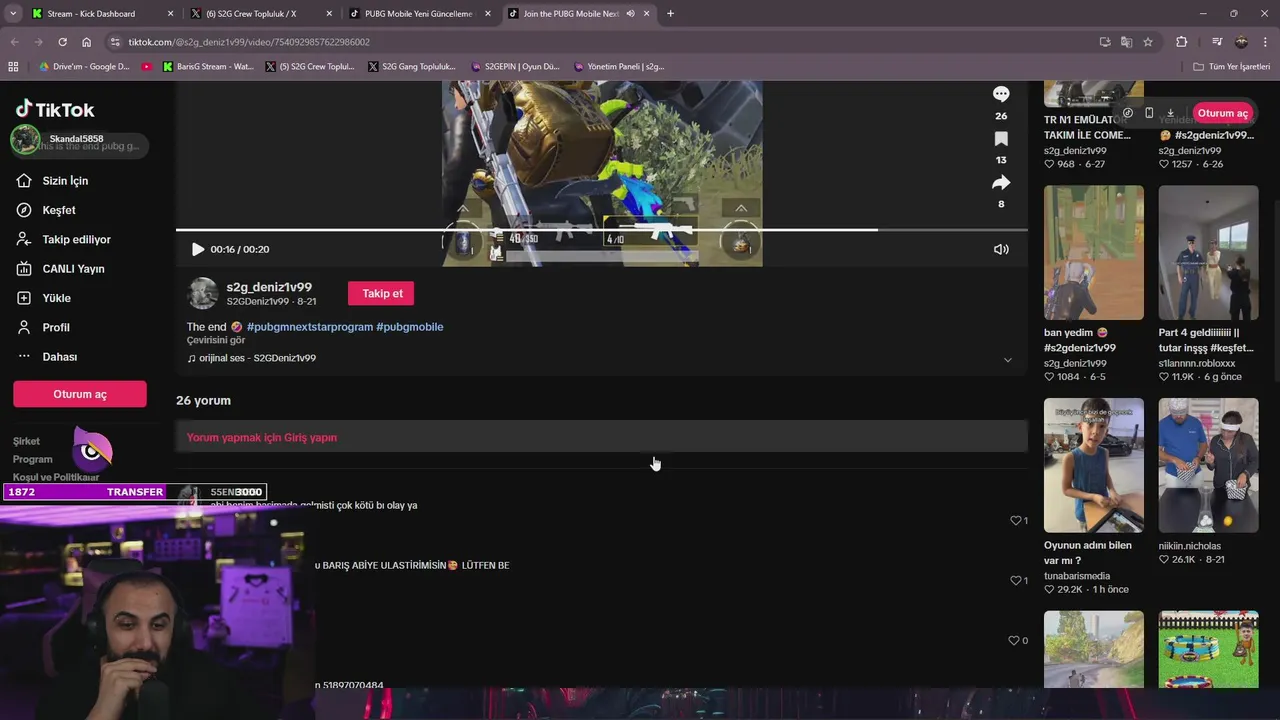Open s2g_deniz1v99 username link under video

point(269,287)
